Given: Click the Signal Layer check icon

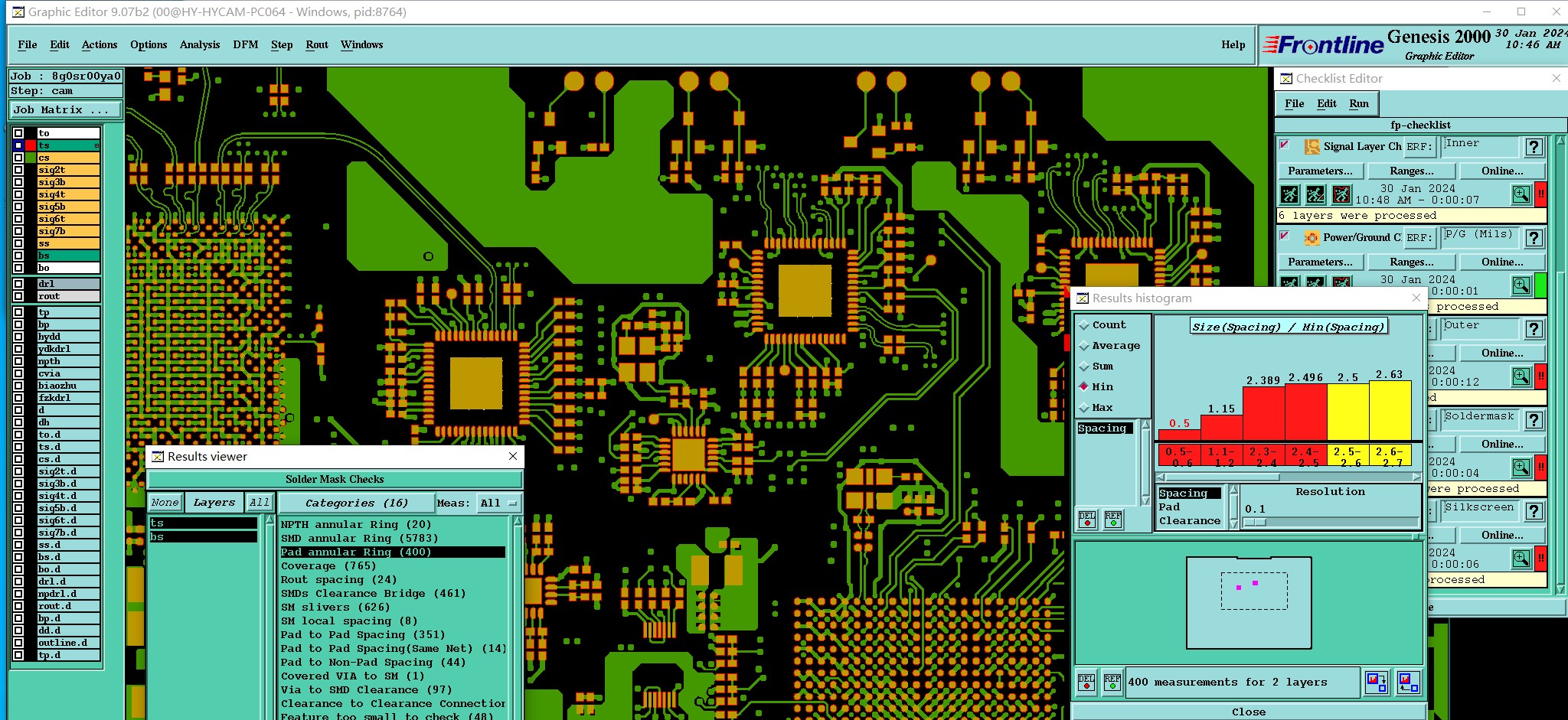Looking at the screenshot, I should (1312, 146).
